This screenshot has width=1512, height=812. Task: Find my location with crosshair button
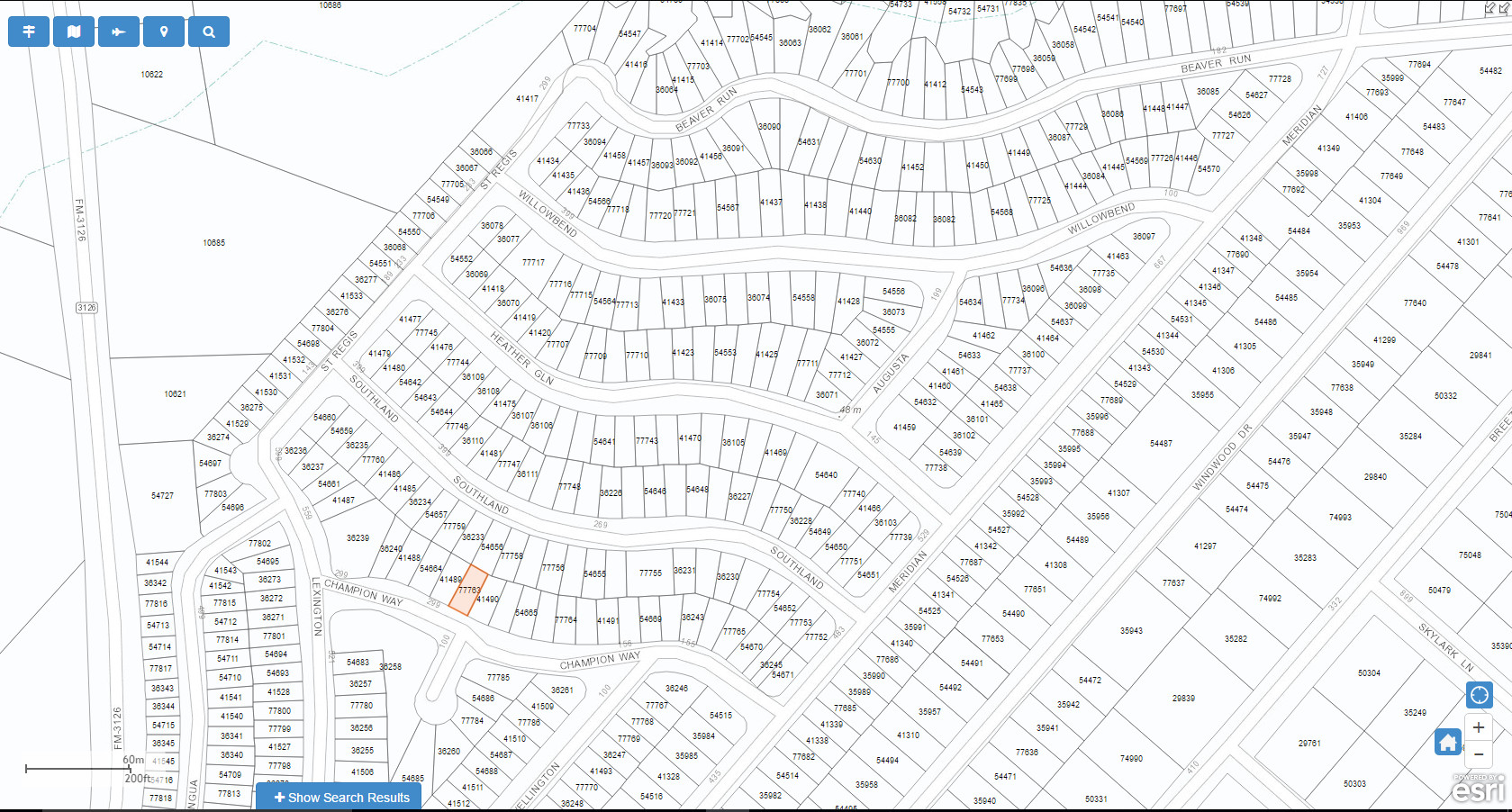[1479, 695]
